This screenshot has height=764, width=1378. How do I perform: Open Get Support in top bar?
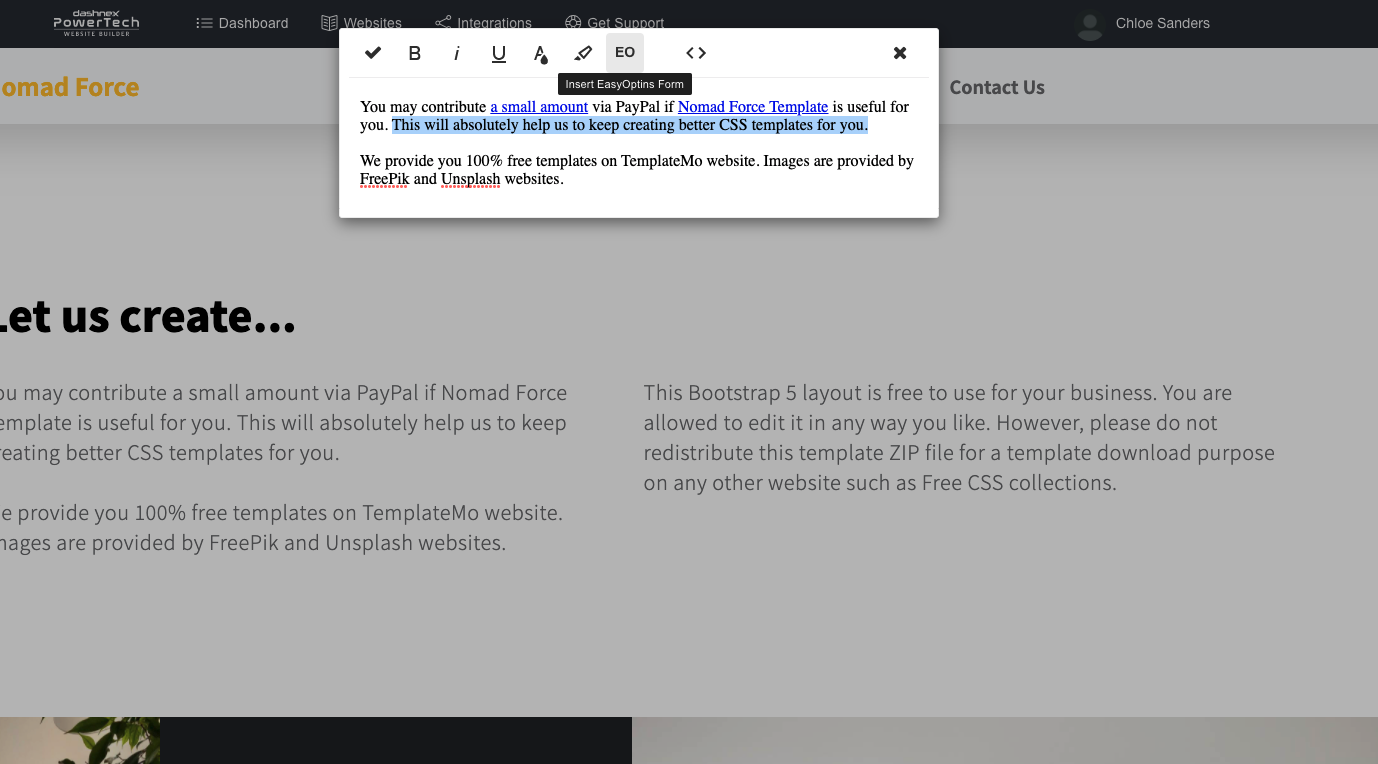[614, 23]
